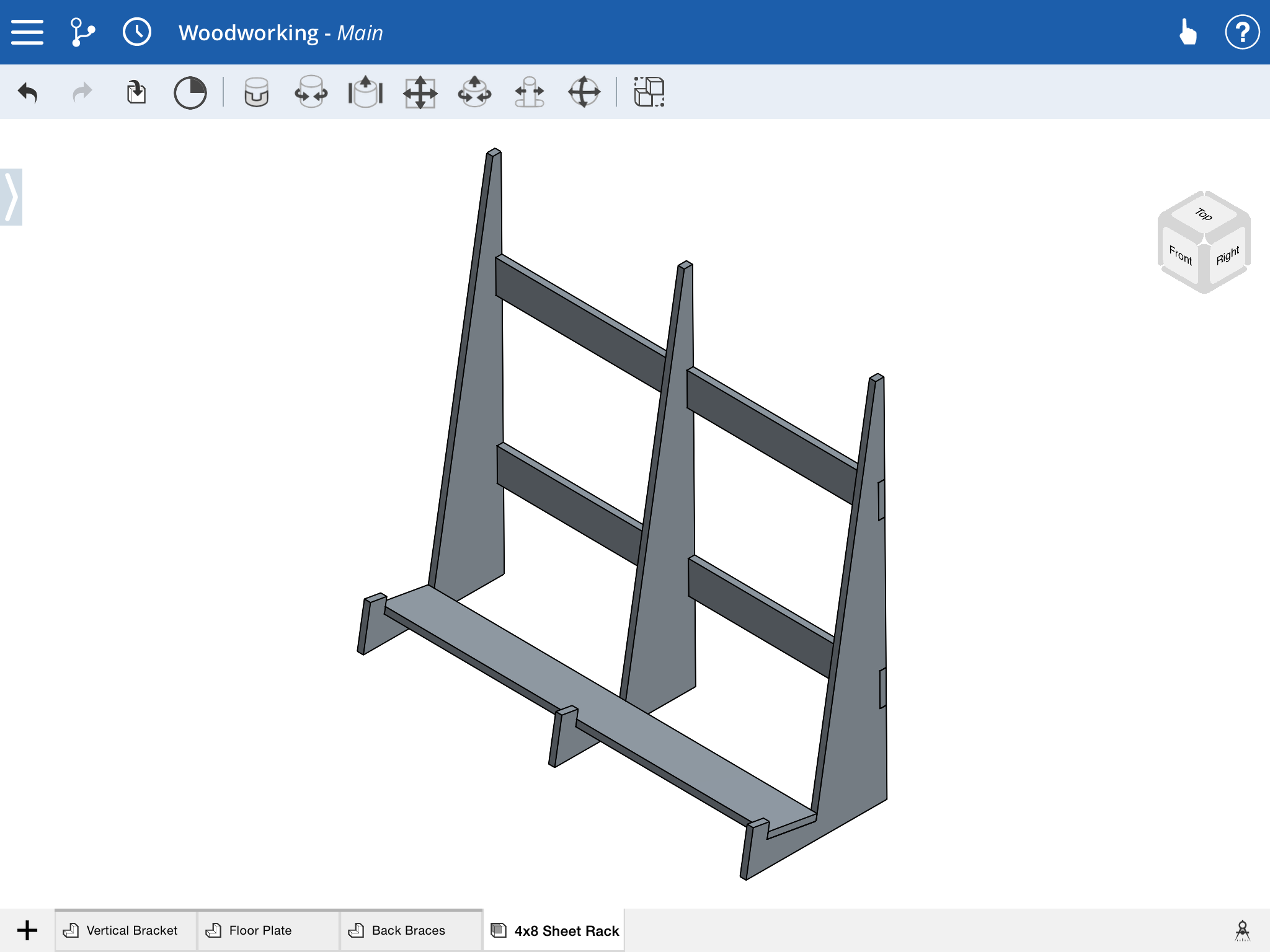Select the fastened mate tool
Image resolution: width=1270 pixels, height=952 pixels.
pos(256,93)
